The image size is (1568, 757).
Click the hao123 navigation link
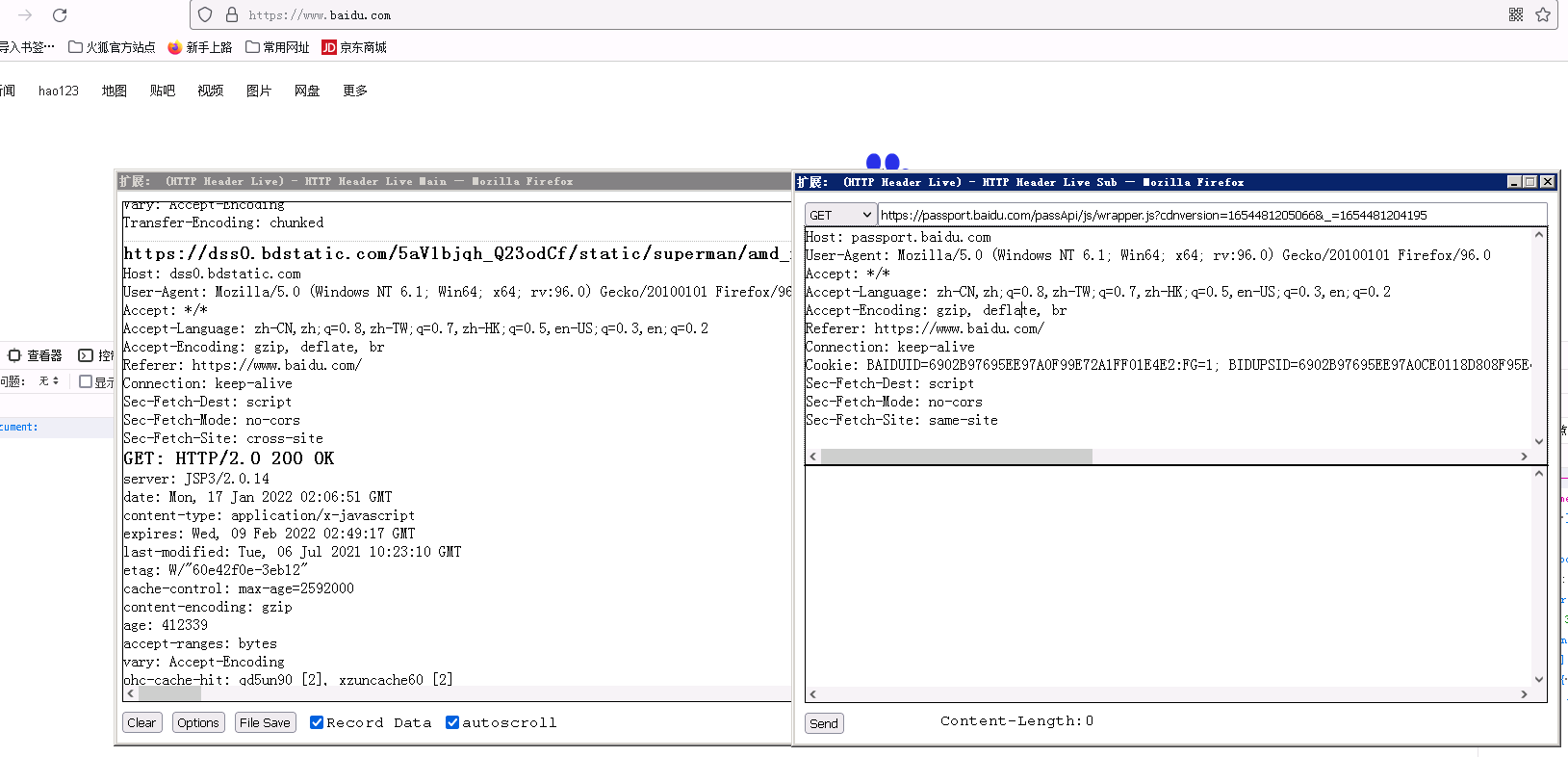click(x=59, y=91)
